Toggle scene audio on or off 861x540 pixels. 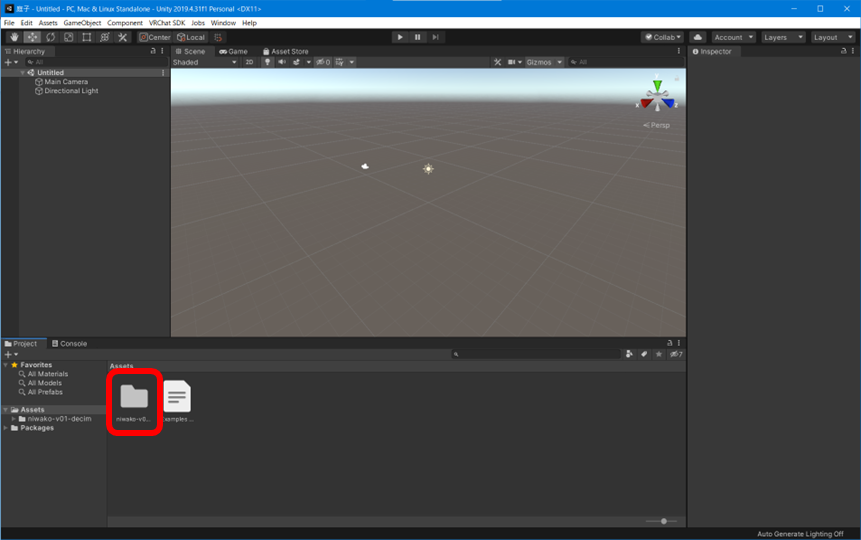[x=281, y=62]
